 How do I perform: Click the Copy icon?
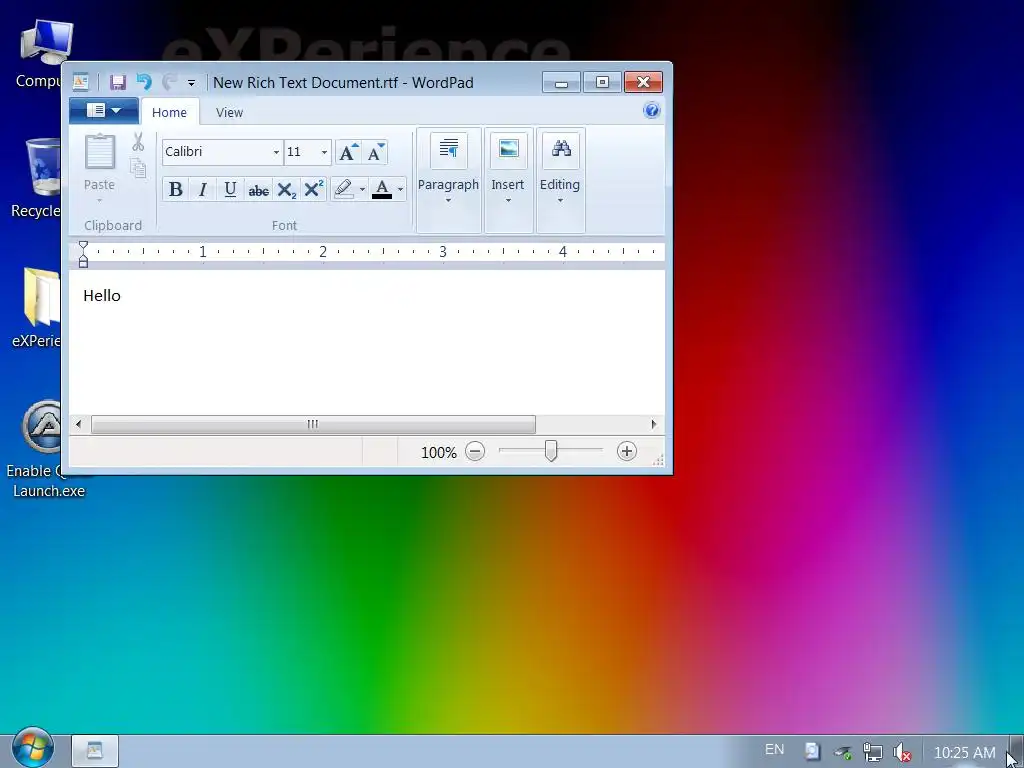(138, 168)
